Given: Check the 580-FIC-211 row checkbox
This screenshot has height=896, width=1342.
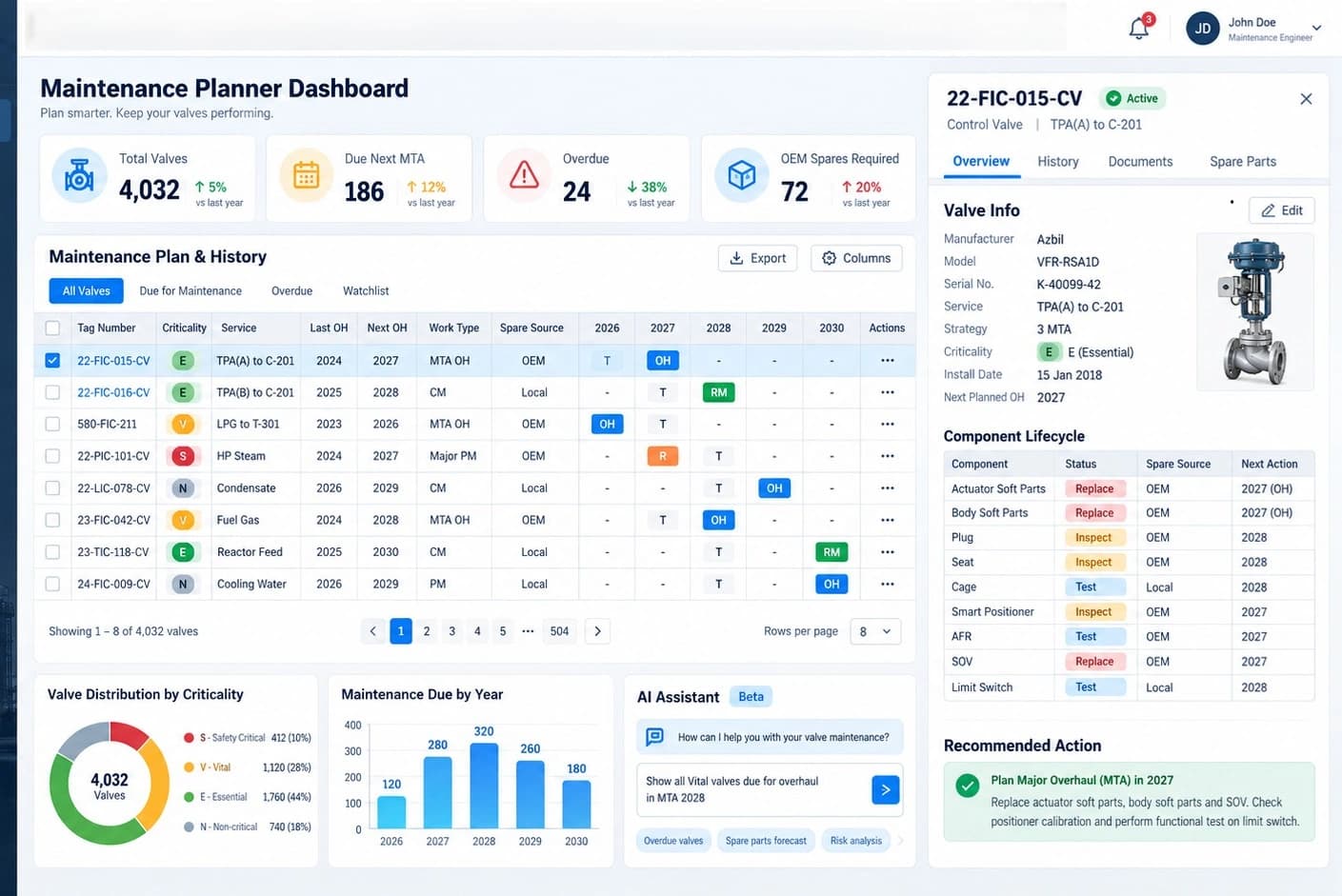Looking at the screenshot, I should point(52,424).
